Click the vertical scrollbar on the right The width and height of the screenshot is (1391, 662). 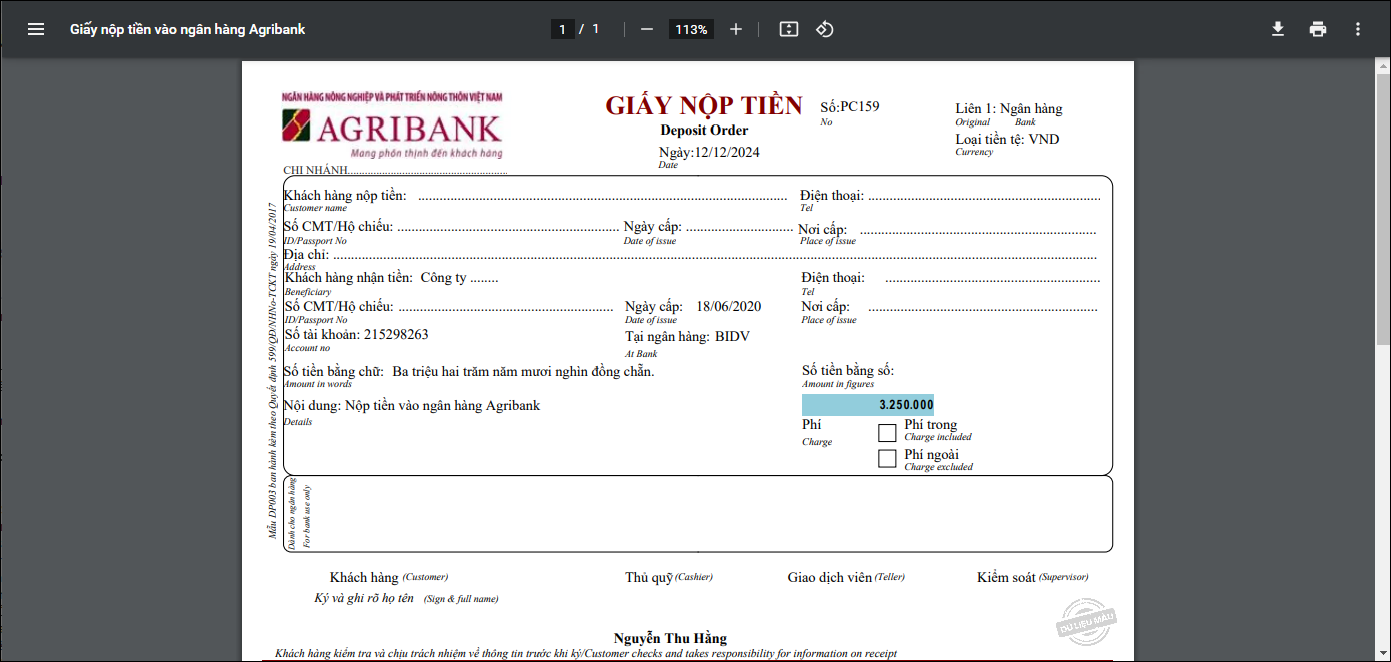pos(1383,200)
